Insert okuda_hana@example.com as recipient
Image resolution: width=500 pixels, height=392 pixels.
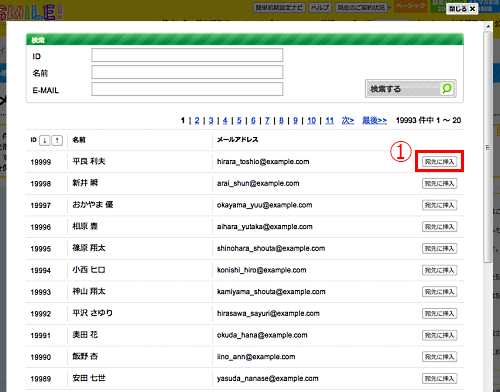pyautogui.click(x=439, y=335)
